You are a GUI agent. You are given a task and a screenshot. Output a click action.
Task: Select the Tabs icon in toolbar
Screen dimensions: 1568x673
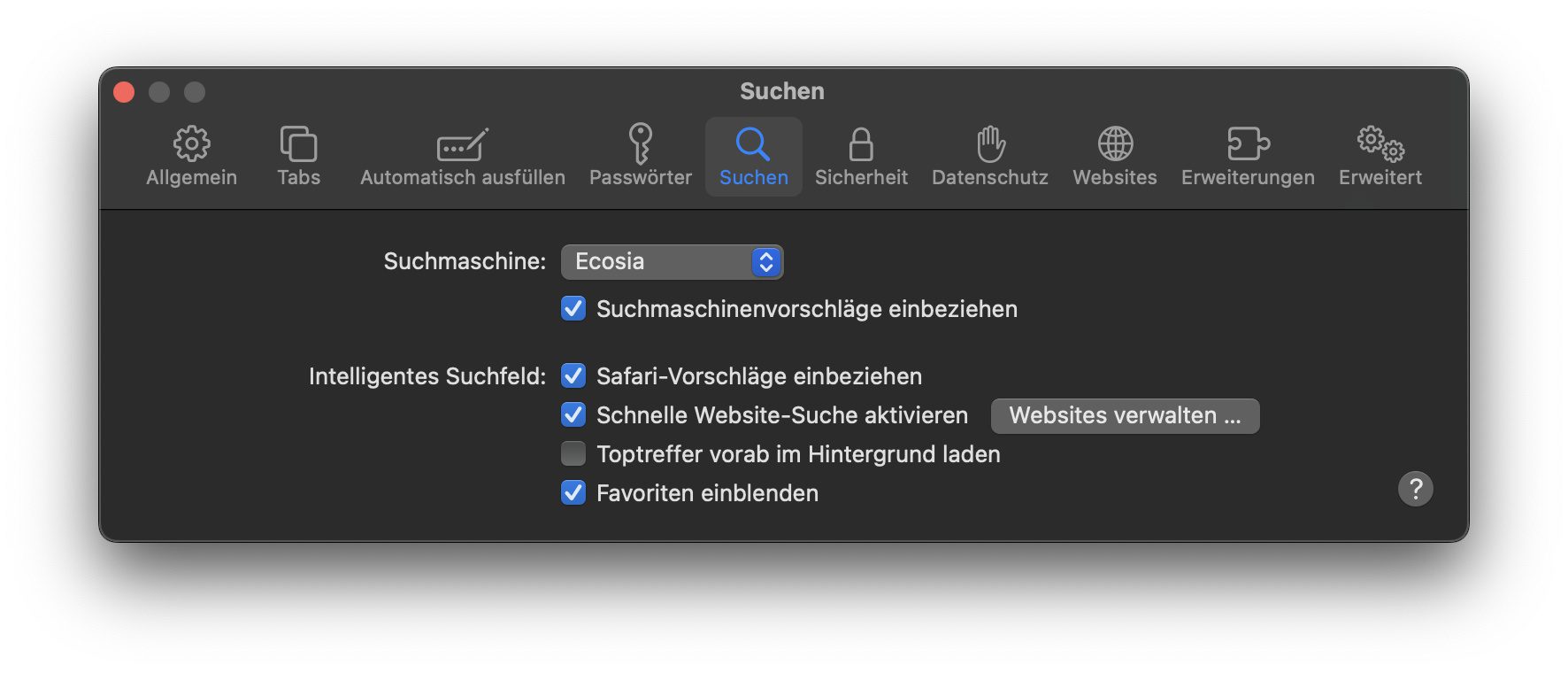point(298,143)
